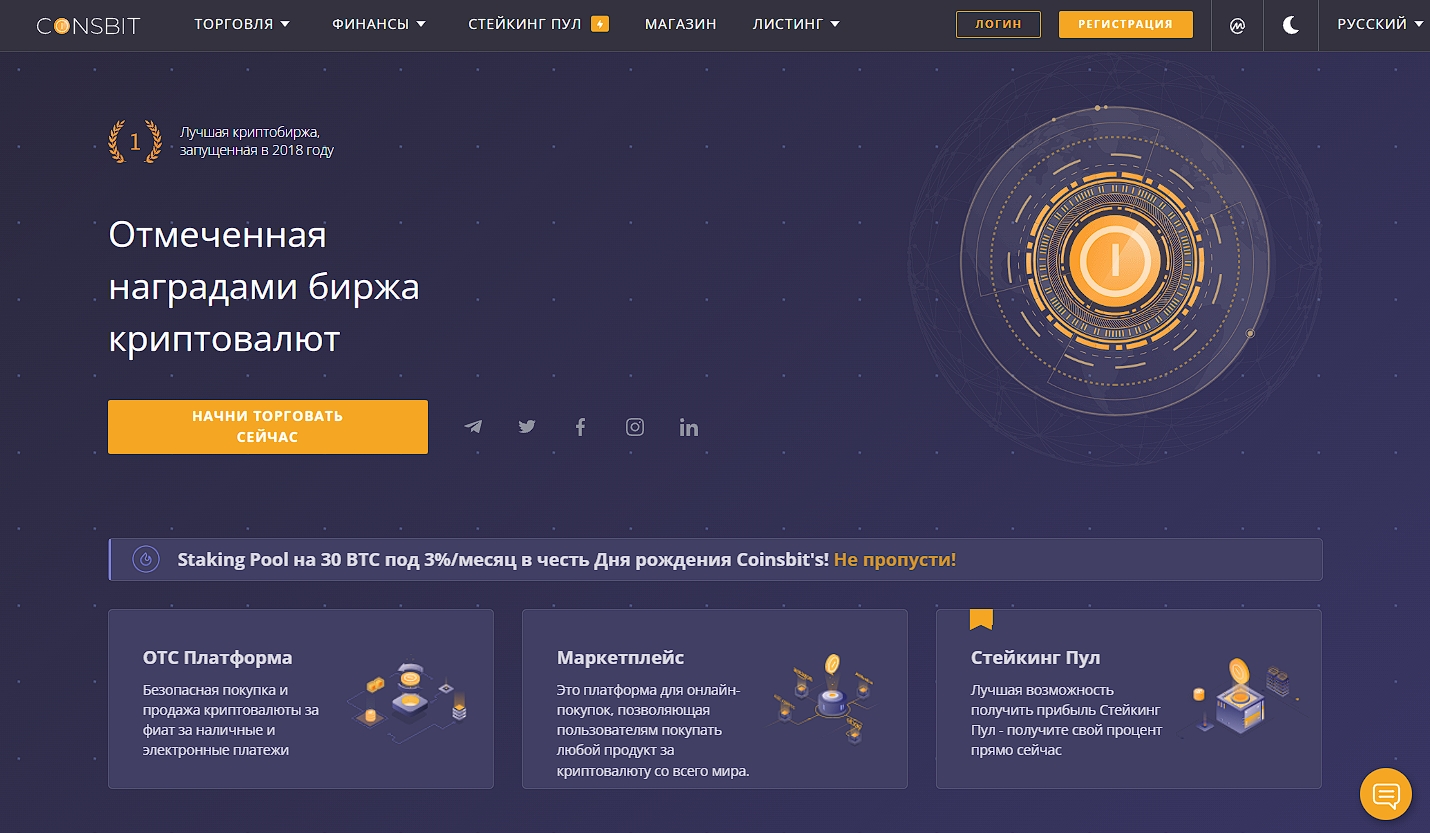Follow the Не пропусти! link

[x=895, y=559]
